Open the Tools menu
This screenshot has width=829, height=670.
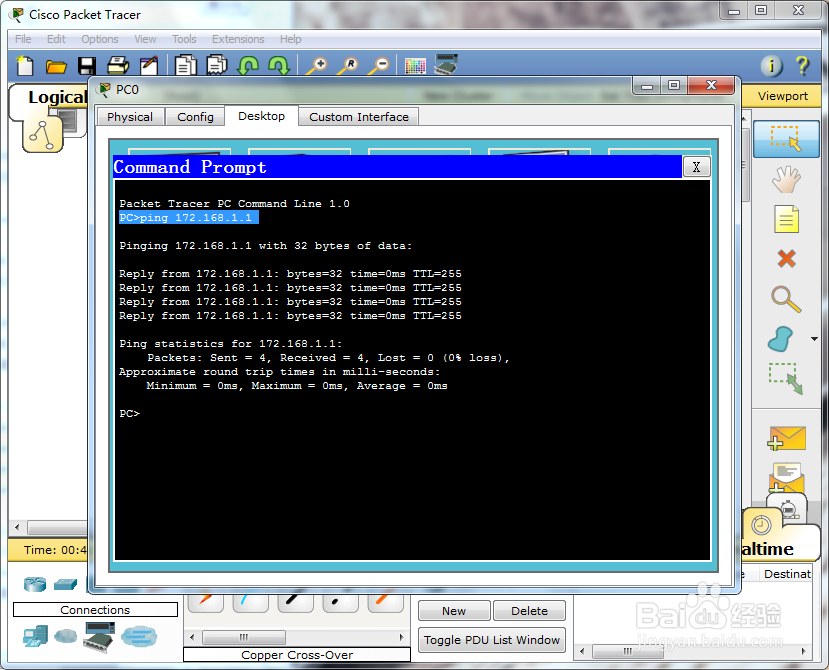(184, 39)
